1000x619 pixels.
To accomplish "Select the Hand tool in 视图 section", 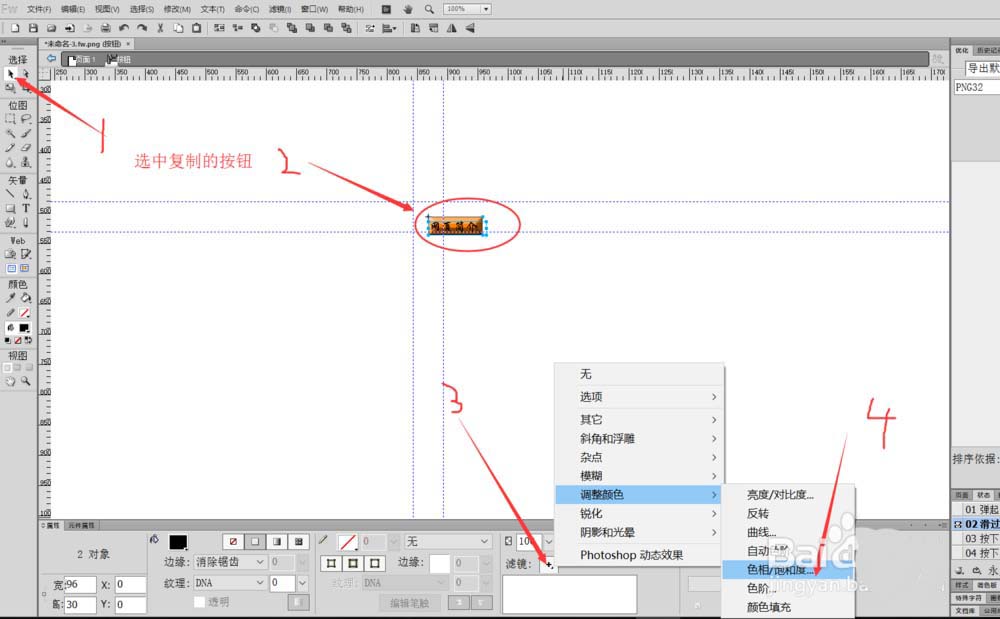I will pos(10,381).
